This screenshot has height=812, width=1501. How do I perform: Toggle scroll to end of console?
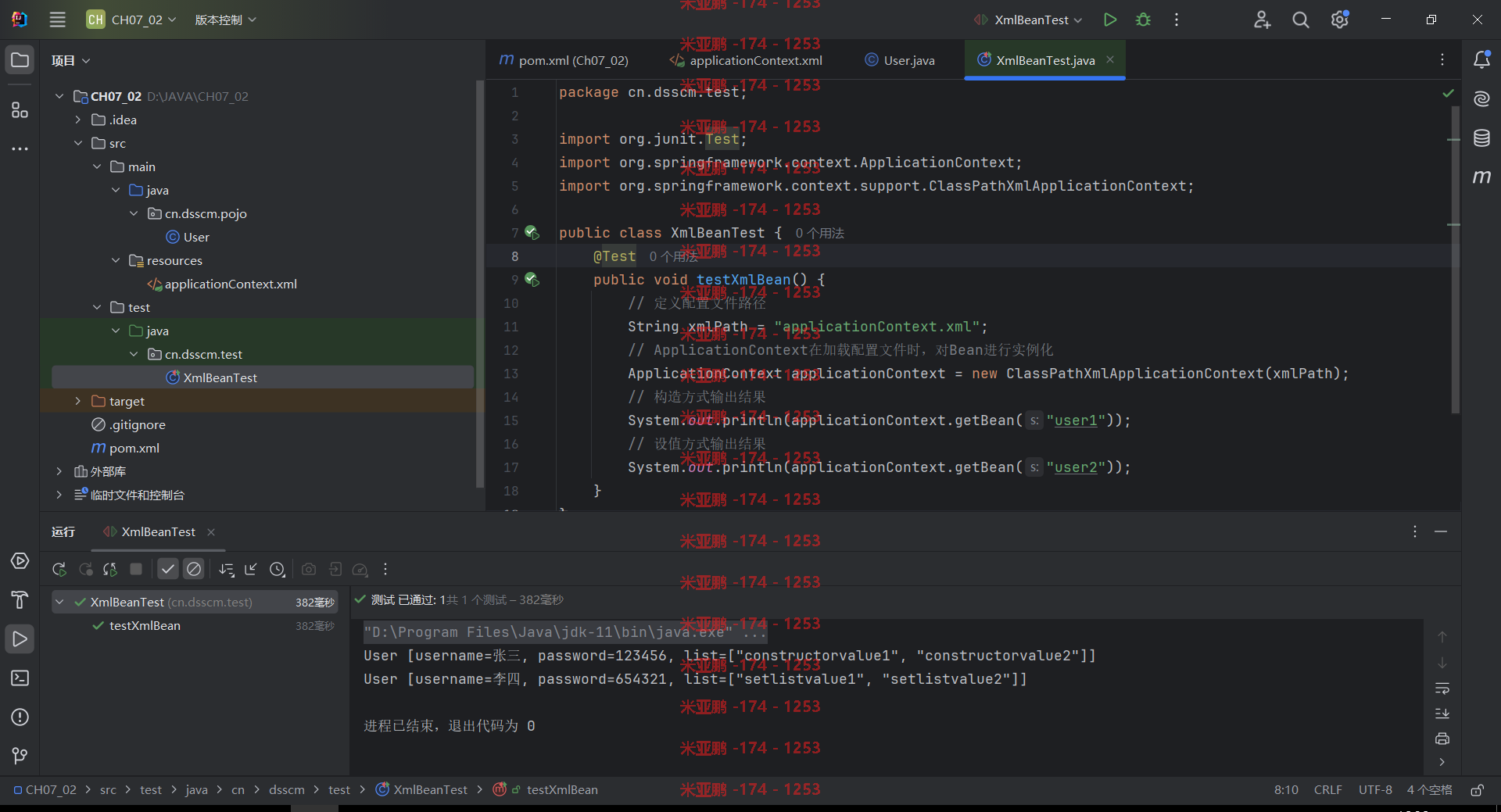pyautogui.click(x=1442, y=714)
